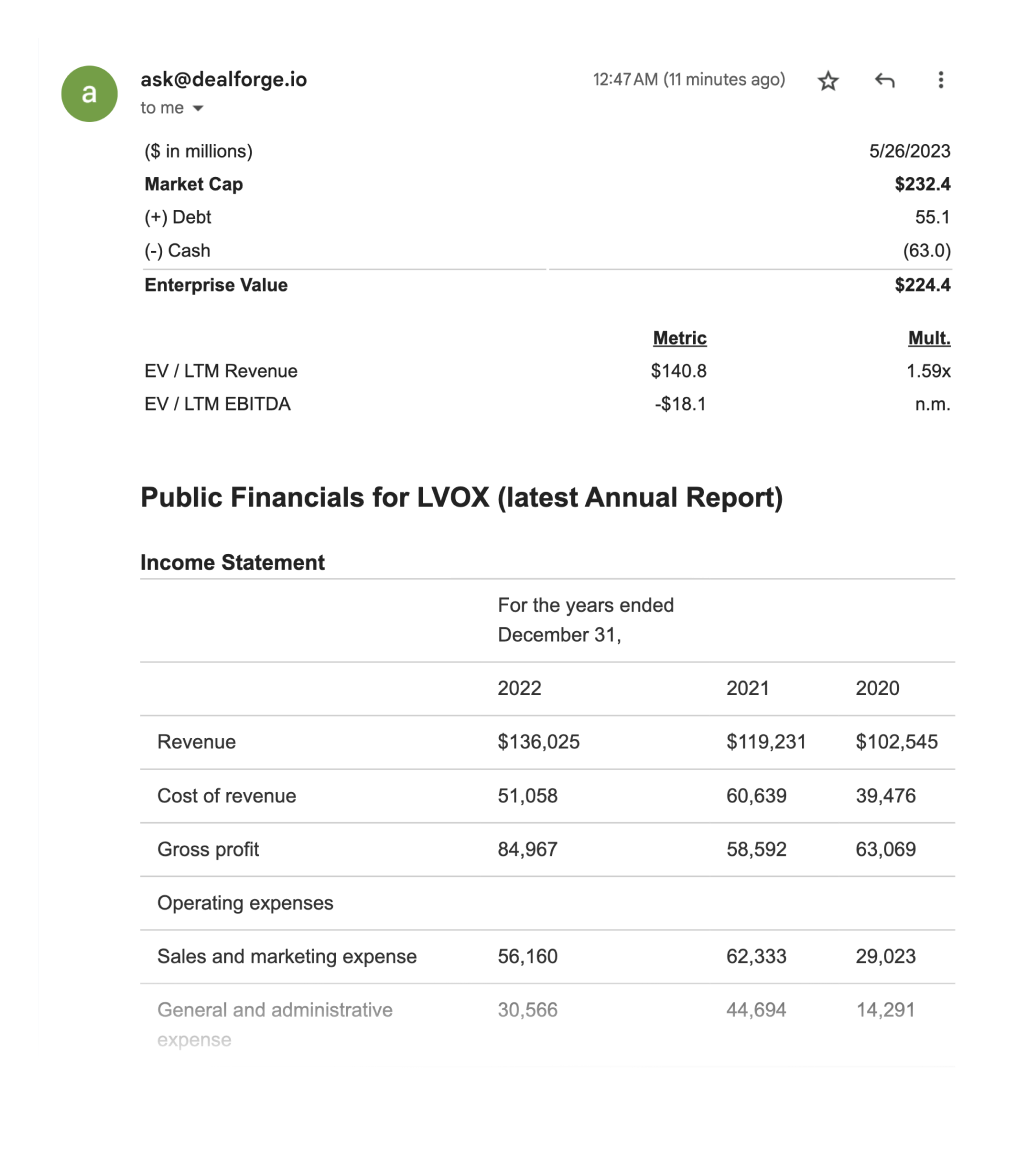Click the 5/26/2023 date
Viewport: 1020px width, 1155px height.
(910, 151)
